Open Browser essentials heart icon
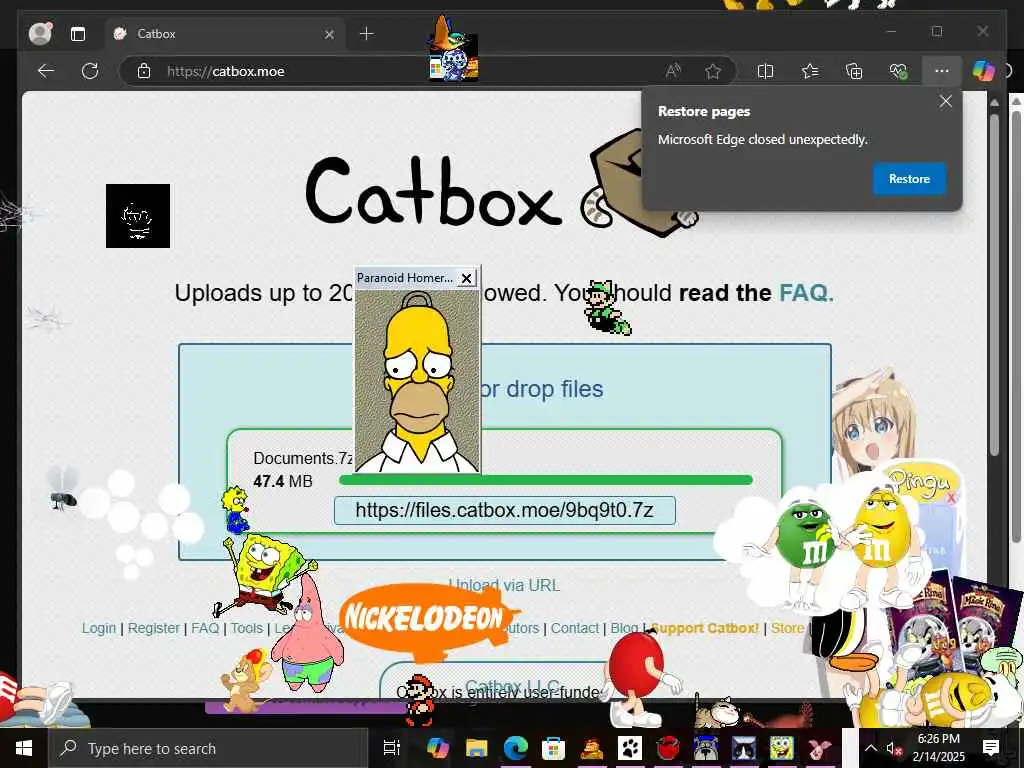The height and width of the screenshot is (768, 1024). click(x=899, y=71)
